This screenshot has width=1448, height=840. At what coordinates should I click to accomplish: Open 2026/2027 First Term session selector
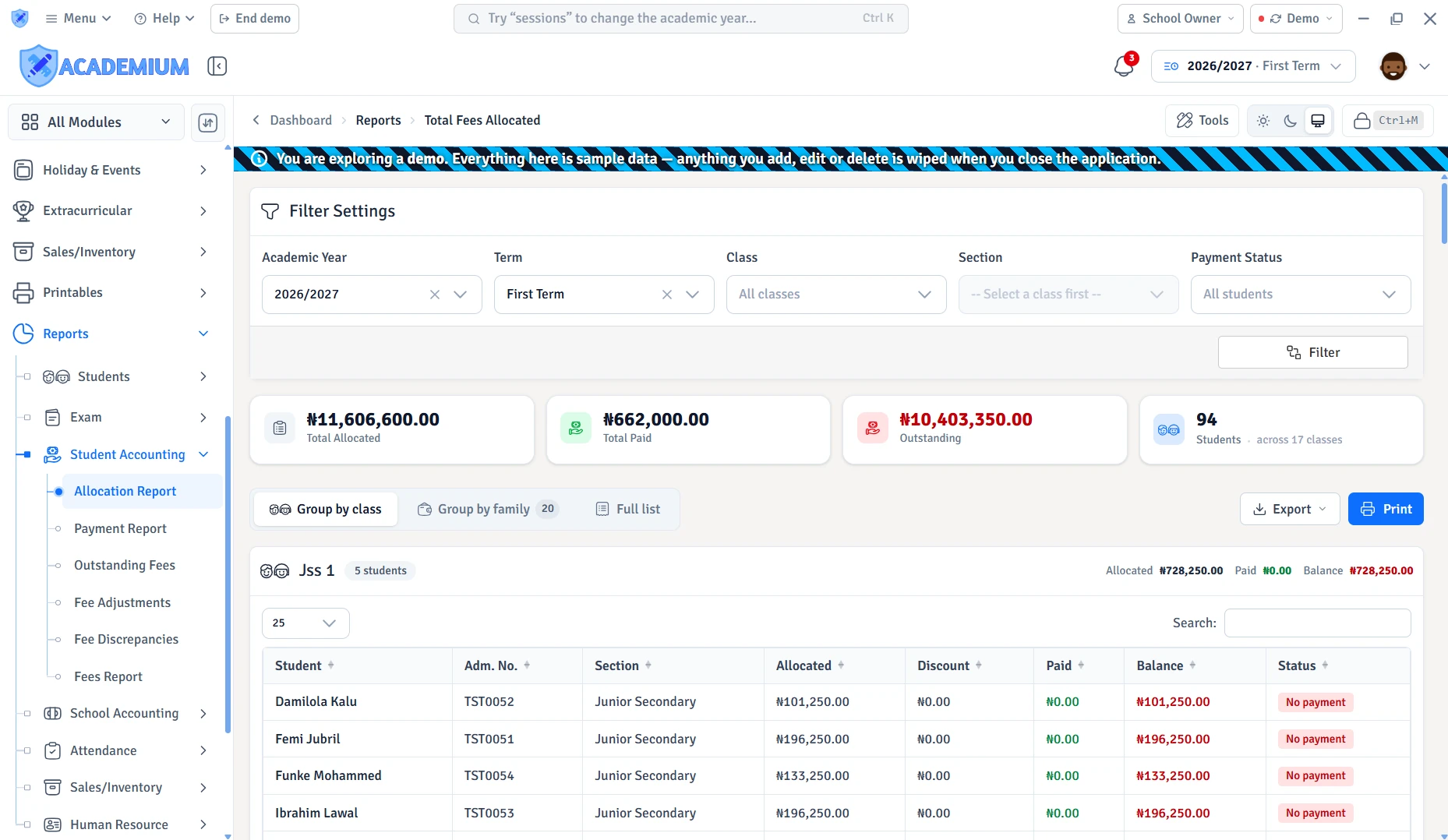1253,66
